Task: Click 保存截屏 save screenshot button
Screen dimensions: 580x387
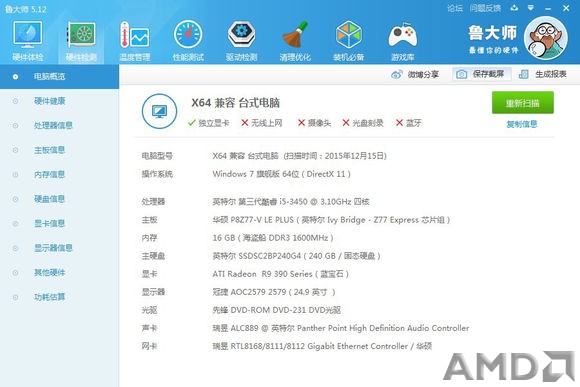Action: tap(482, 74)
